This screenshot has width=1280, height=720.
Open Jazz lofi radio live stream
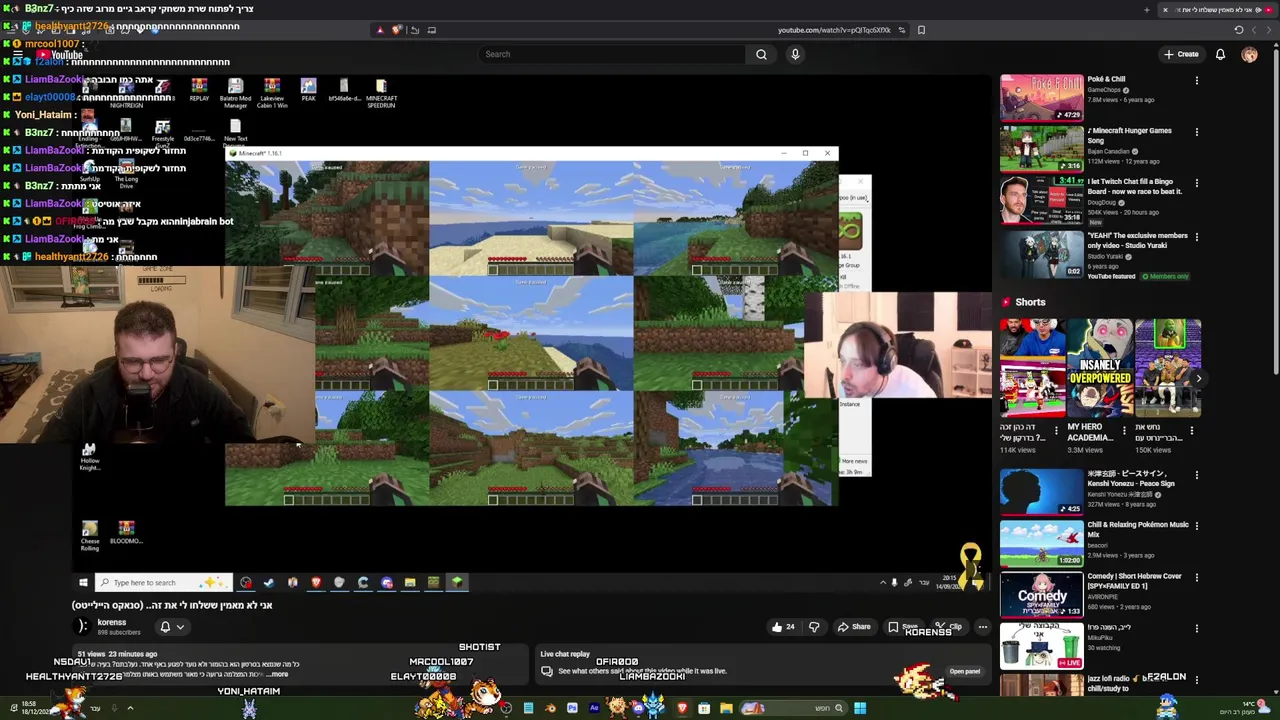coord(1041,687)
